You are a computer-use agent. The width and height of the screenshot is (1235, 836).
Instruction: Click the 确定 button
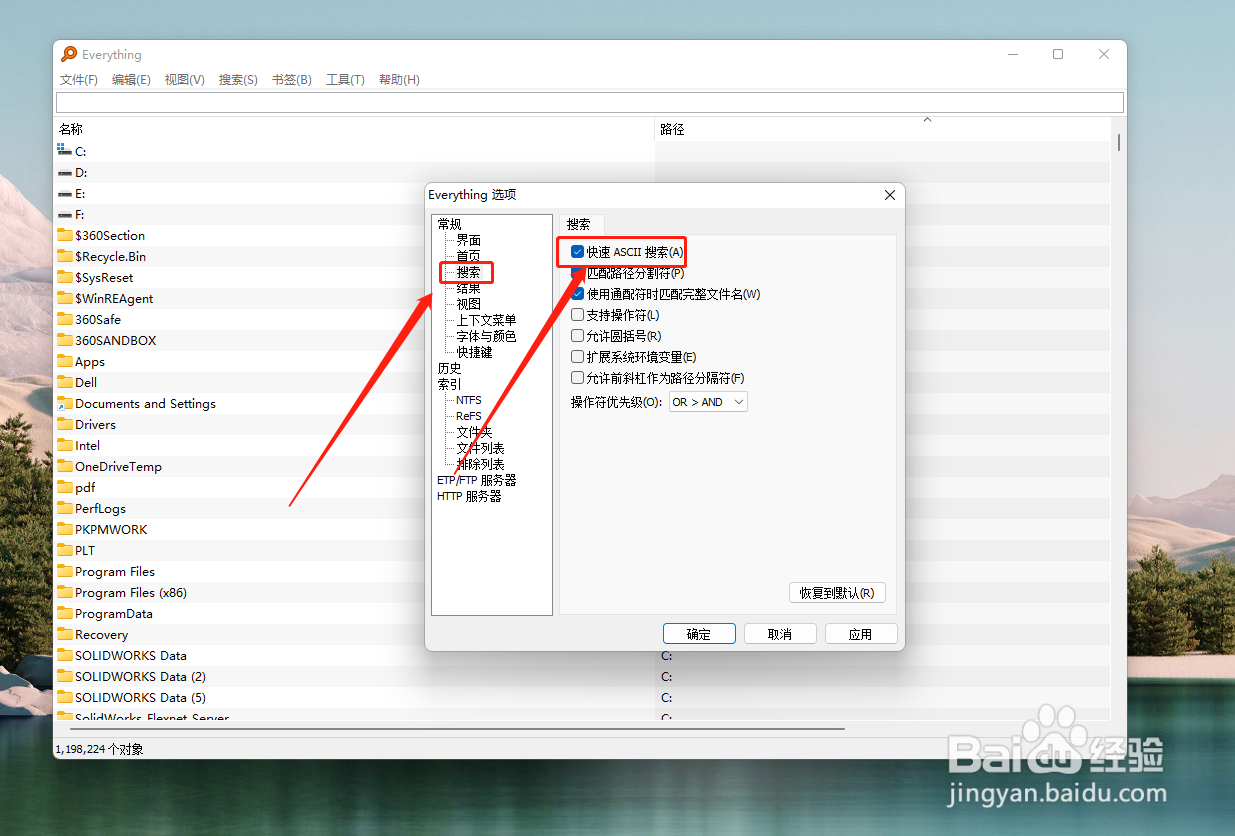pos(699,634)
